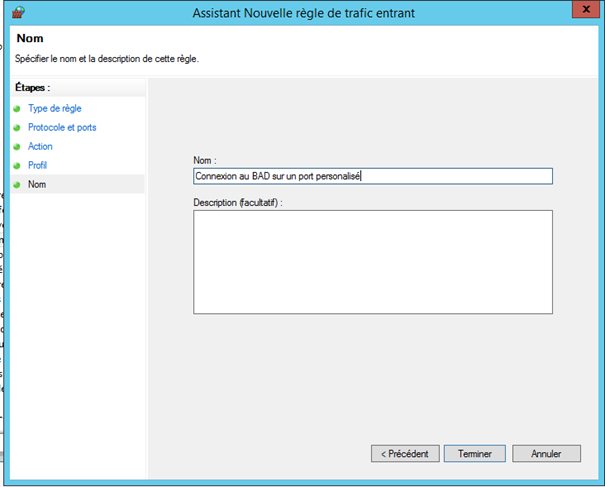Click green bullet next to Profil step
Viewport: 605px width, 487px height.
tap(17, 166)
